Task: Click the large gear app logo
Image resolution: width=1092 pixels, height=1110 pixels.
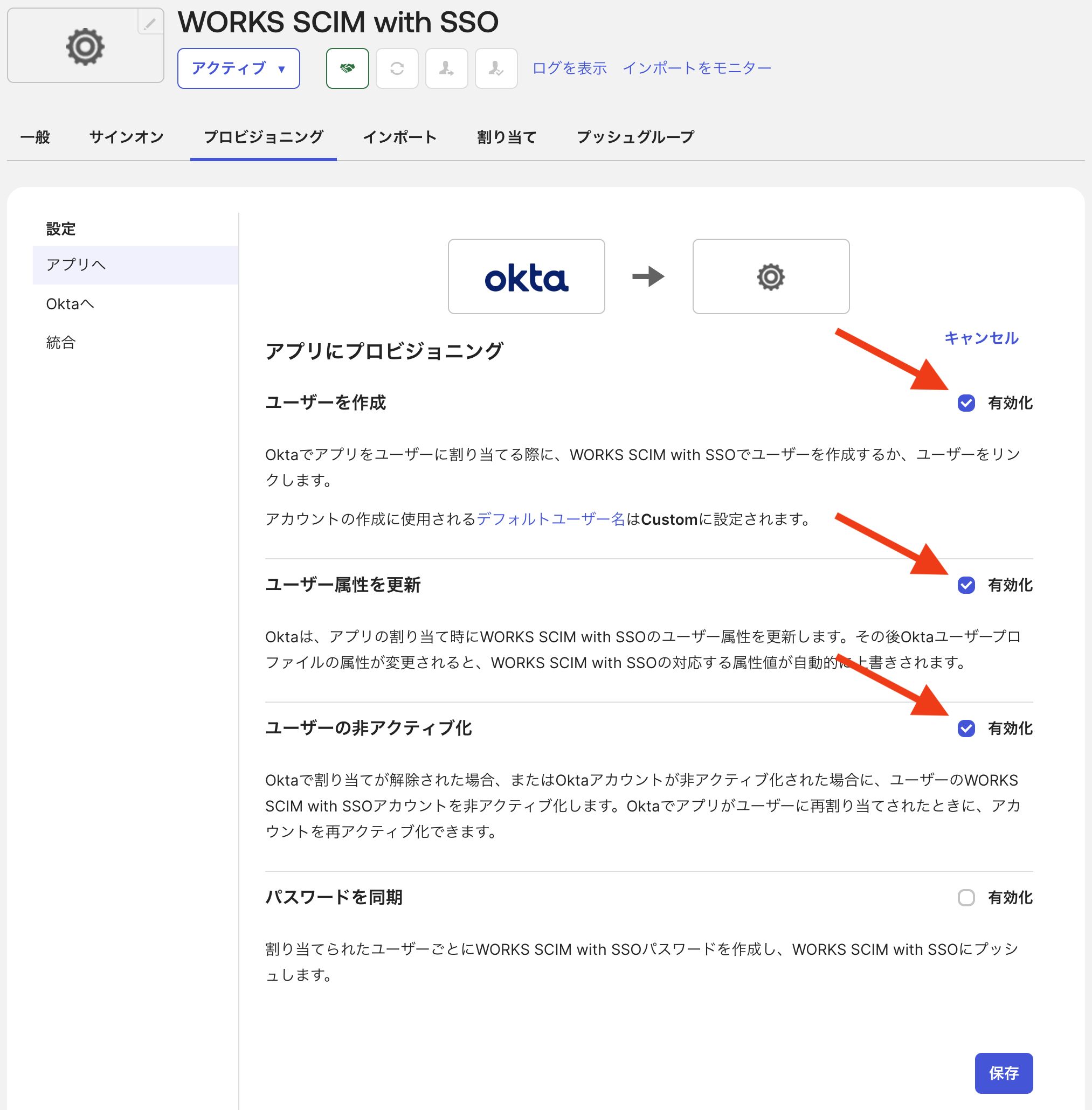Action: pyautogui.click(x=86, y=46)
